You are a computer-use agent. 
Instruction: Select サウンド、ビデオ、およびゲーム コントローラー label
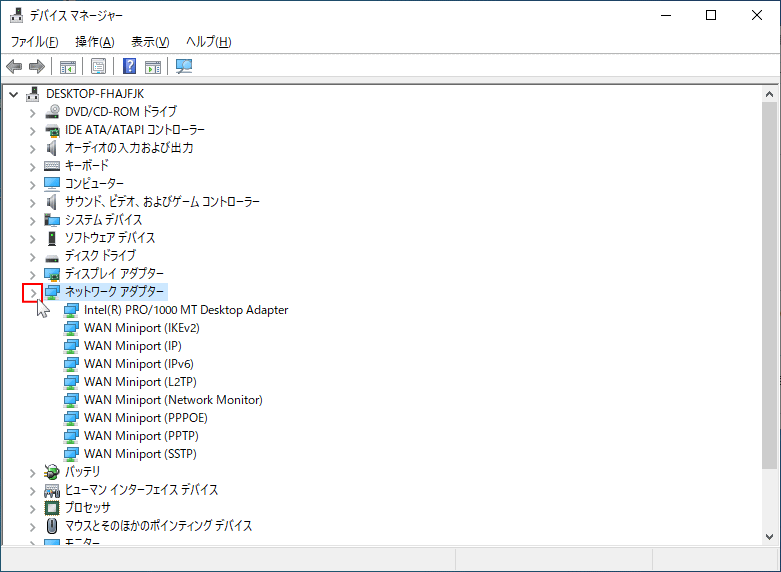[162, 202]
